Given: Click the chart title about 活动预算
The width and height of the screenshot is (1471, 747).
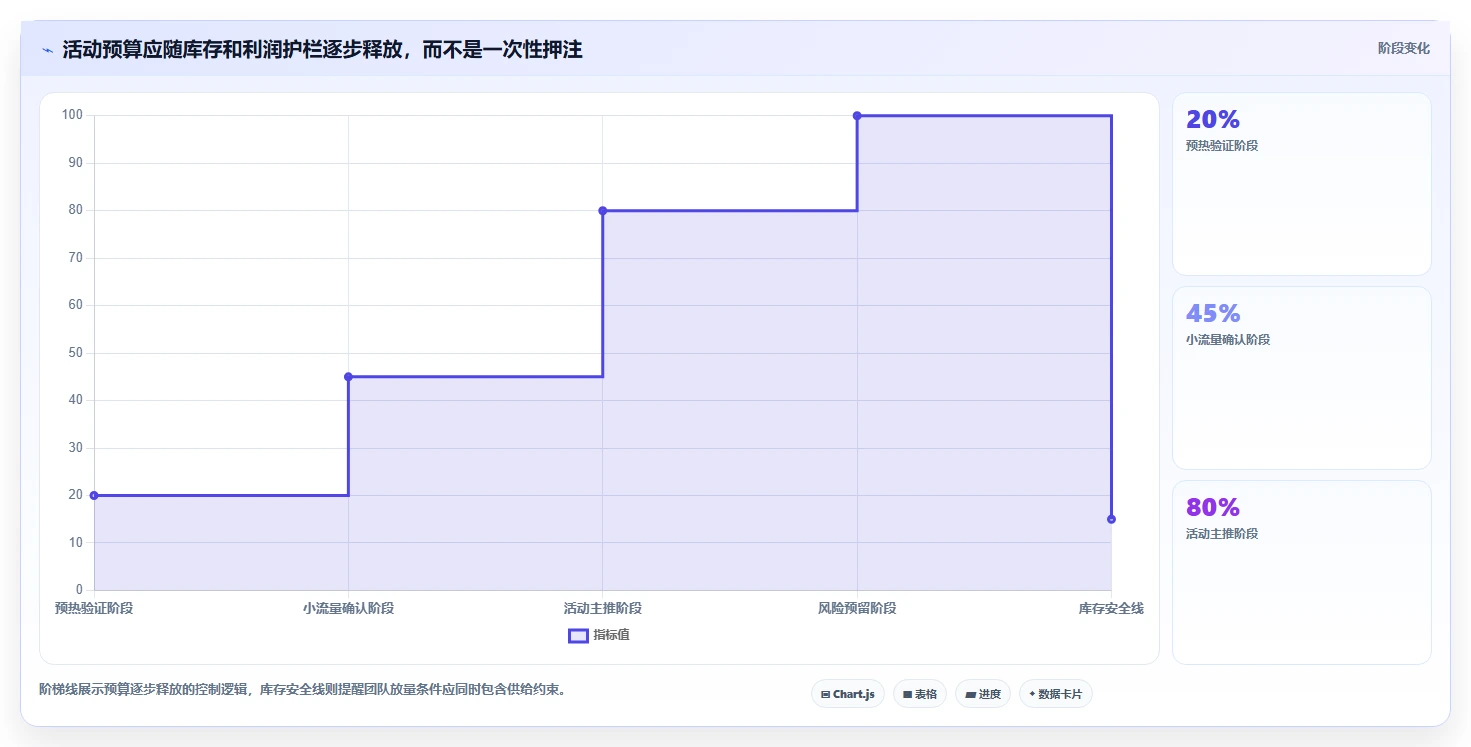Looking at the screenshot, I should click(x=322, y=49).
